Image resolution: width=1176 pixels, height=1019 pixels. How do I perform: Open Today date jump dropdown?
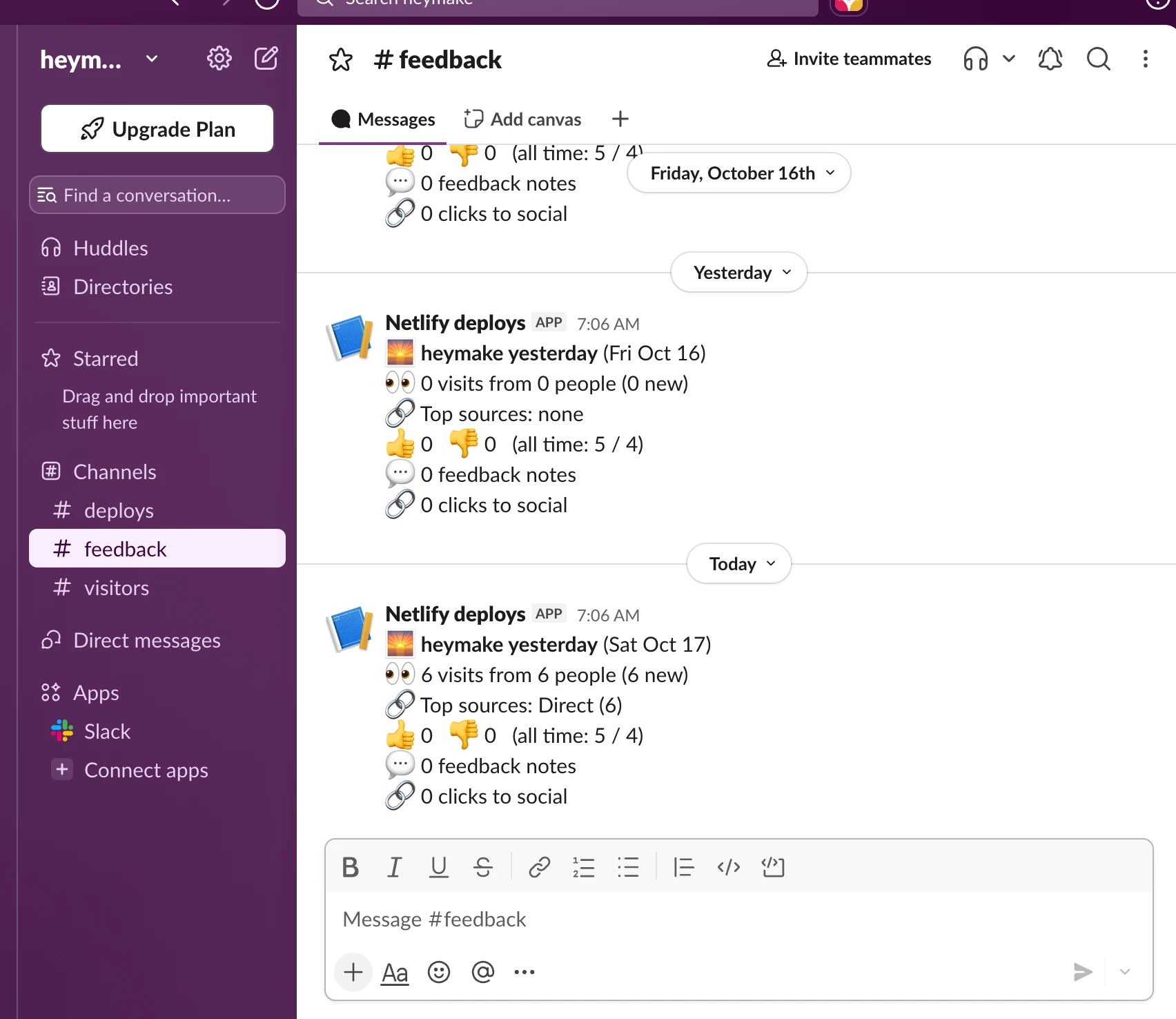point(739,564)
